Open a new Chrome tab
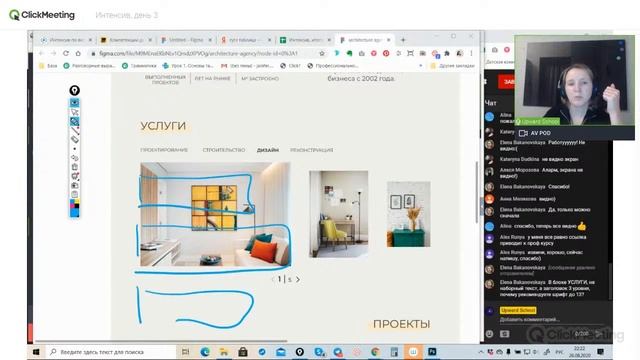This screenshot has width=640, height=360. tap(403, 40)
